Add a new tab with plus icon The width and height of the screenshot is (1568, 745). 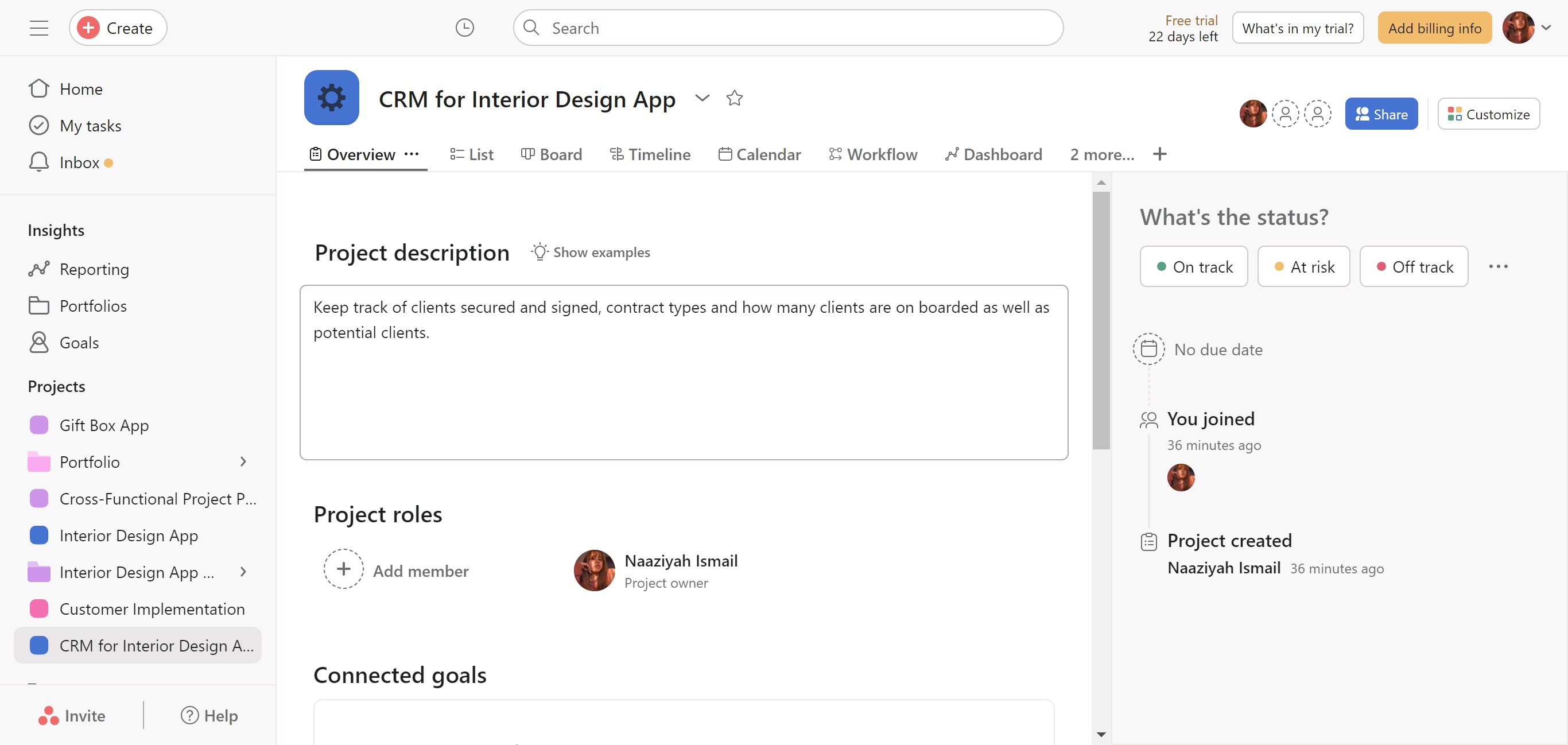click(x=1159, y=154)
